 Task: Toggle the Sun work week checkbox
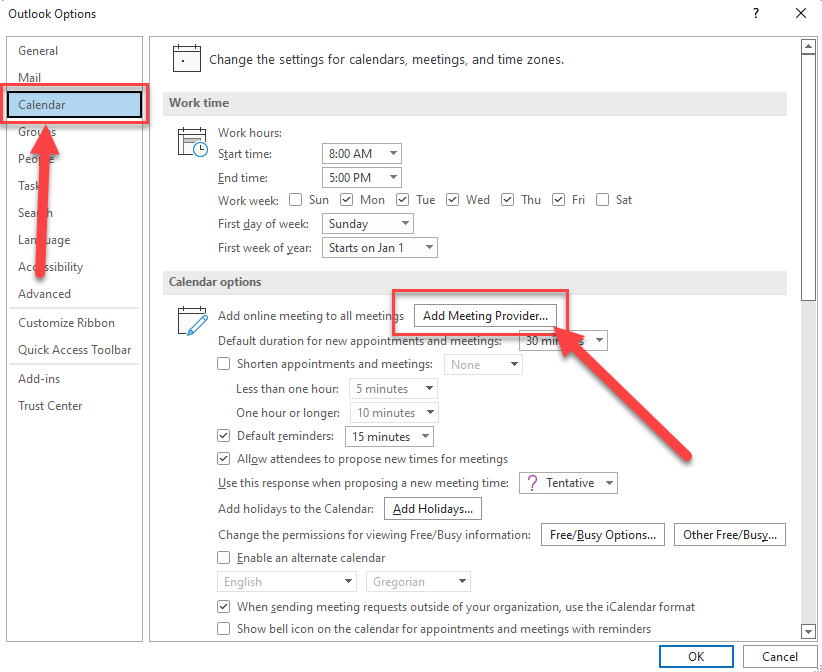click(296, 200)
